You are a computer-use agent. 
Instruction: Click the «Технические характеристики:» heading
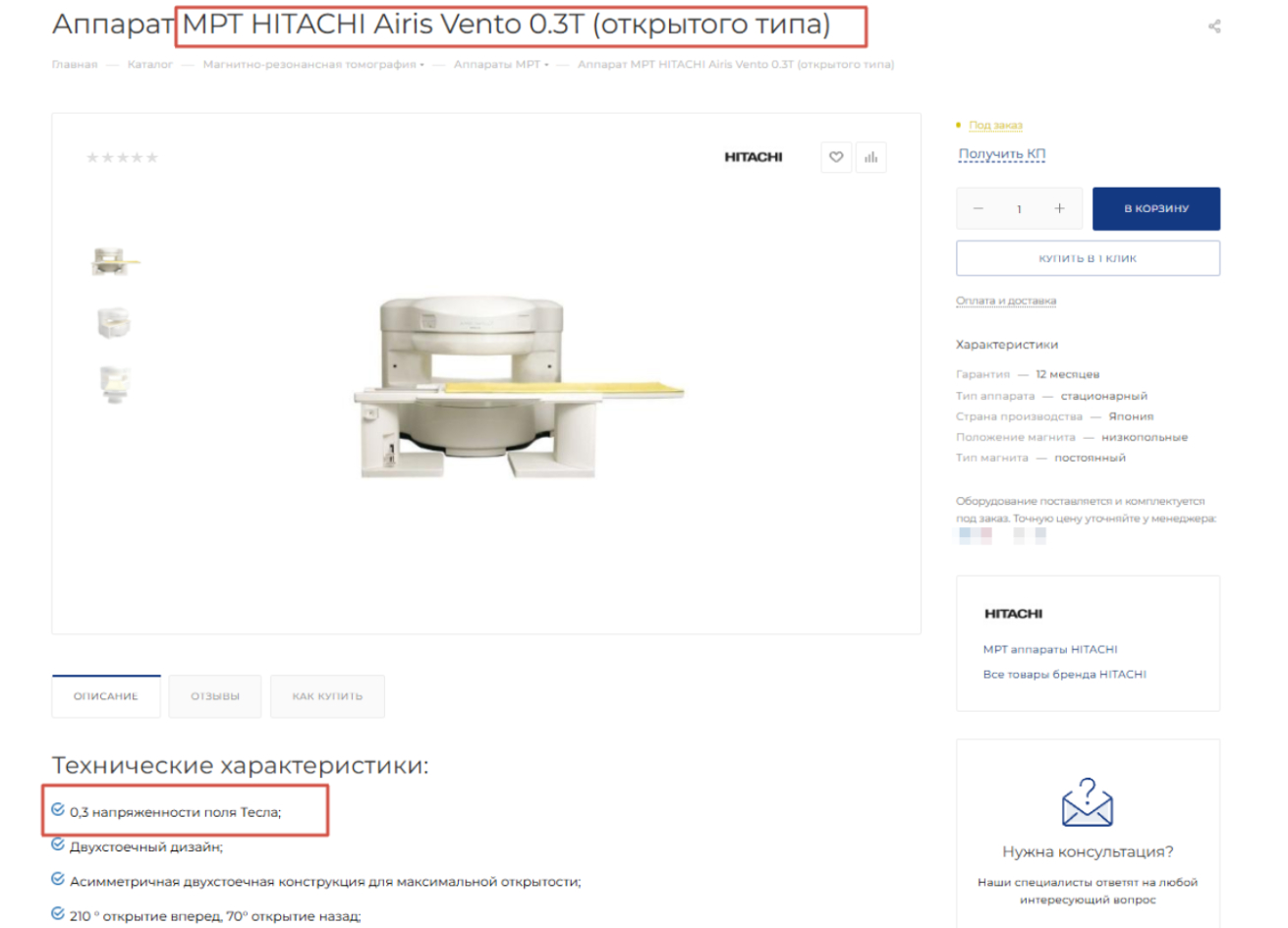pos(241,765)
